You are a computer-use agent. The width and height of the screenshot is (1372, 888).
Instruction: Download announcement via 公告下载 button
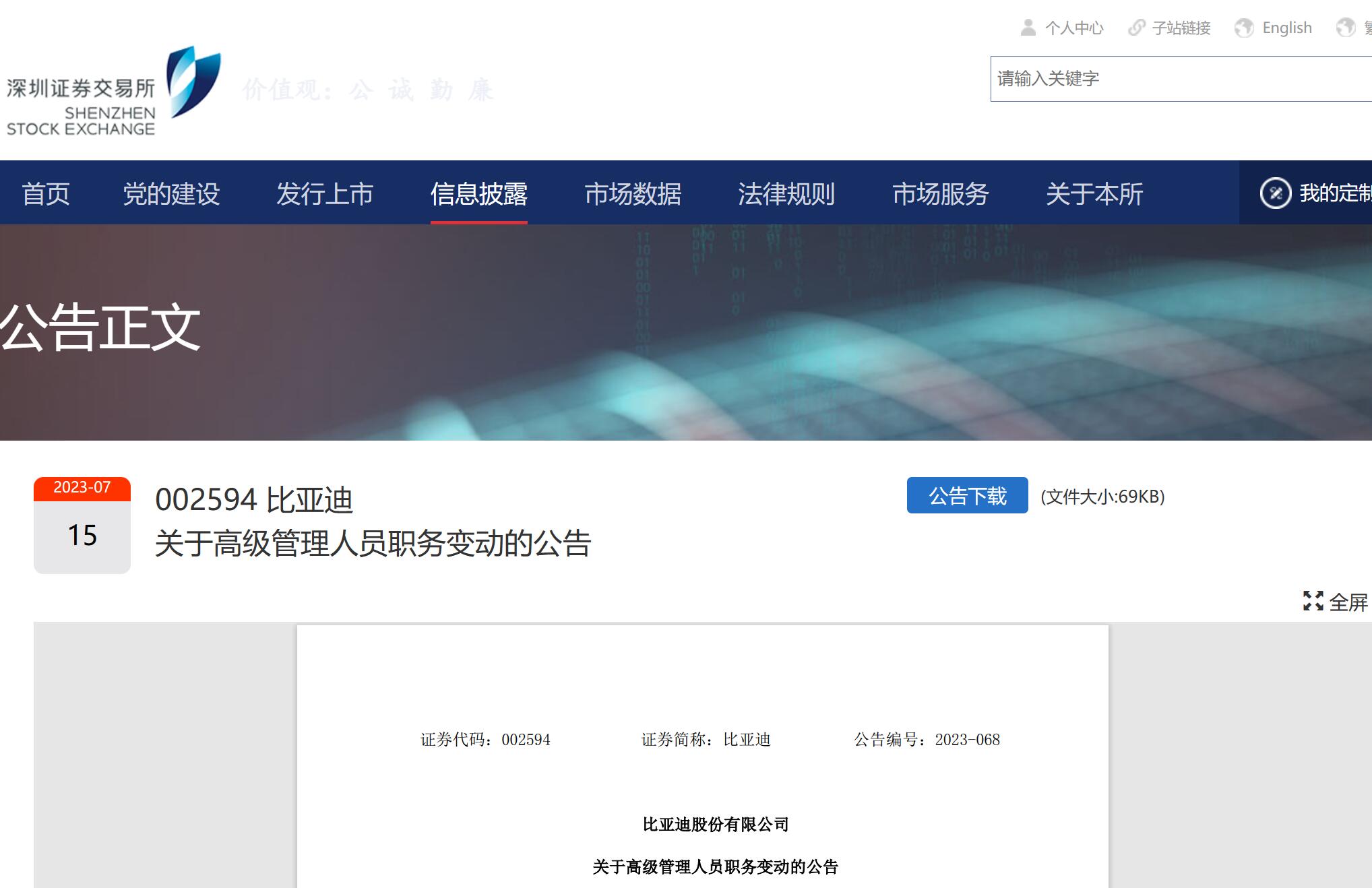coord(967,495)
